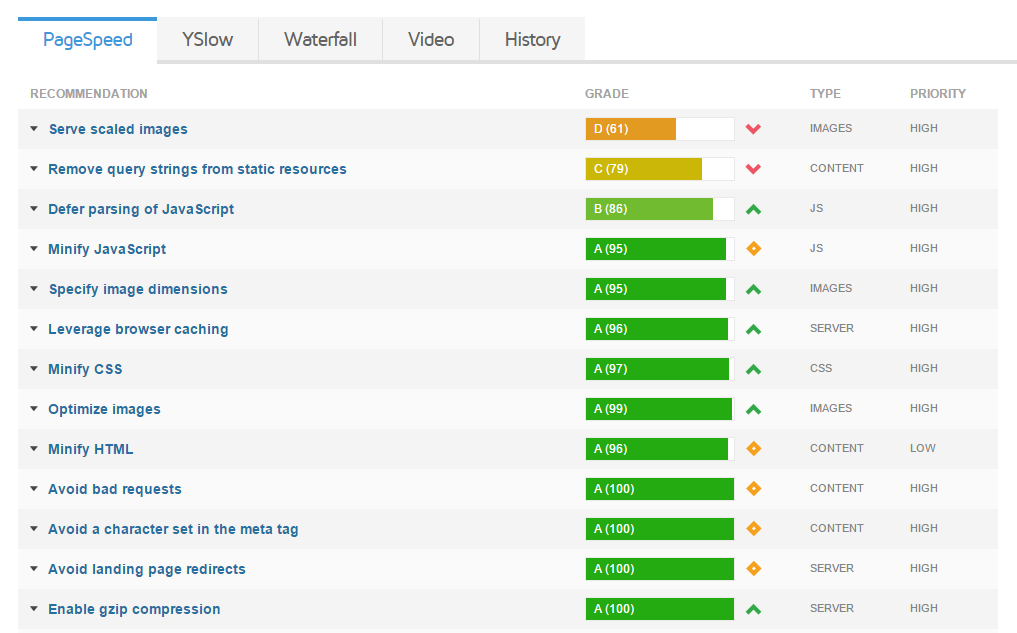This screenshot has height=633, width=1017.
Task: Open the Enable gzip compression recommendation
Action: 134,610
